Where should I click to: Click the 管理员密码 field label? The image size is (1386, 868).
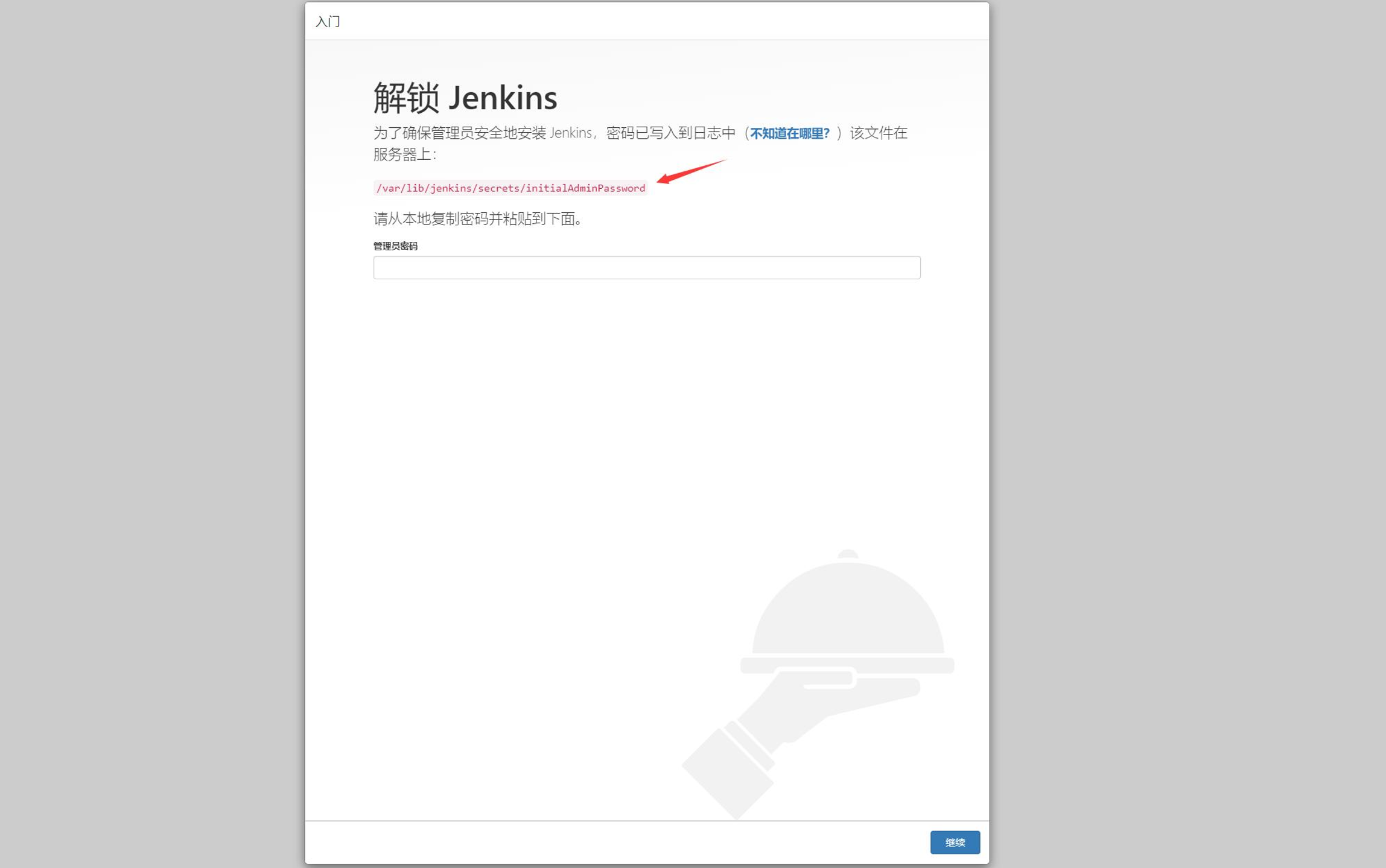[395, 246]
